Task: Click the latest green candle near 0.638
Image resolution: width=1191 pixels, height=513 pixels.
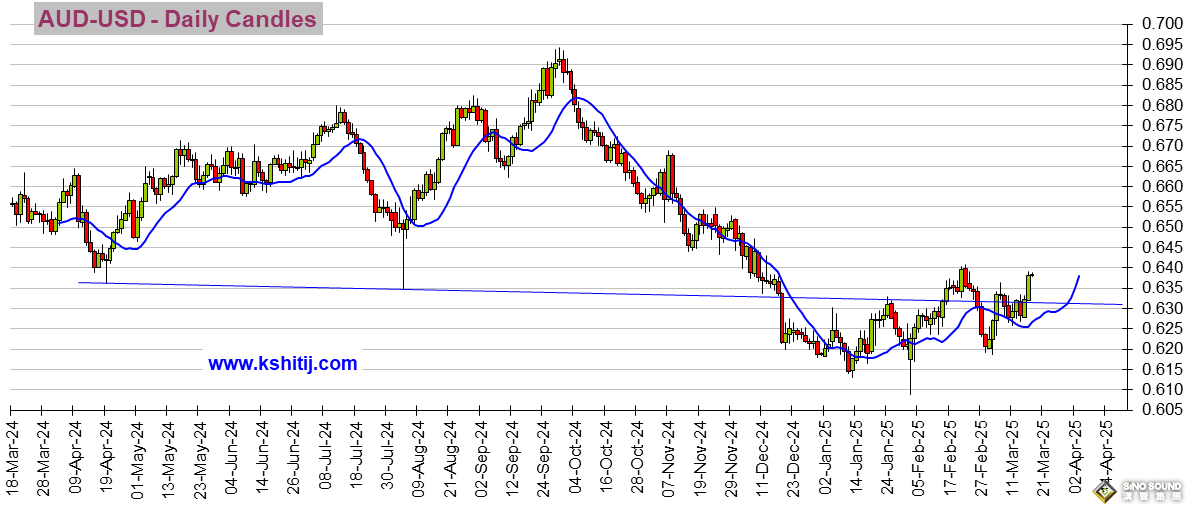Action: pyautogui.click(x=1028, y=286)
